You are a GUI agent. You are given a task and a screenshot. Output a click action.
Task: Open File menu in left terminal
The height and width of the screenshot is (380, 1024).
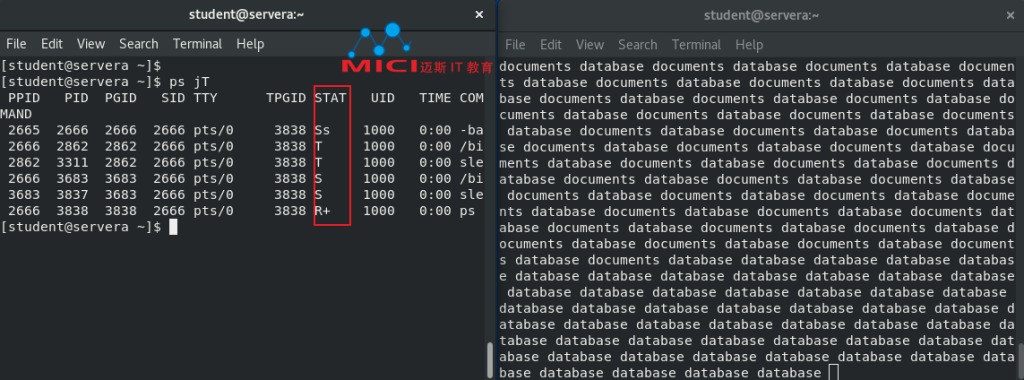coord(16,44)
